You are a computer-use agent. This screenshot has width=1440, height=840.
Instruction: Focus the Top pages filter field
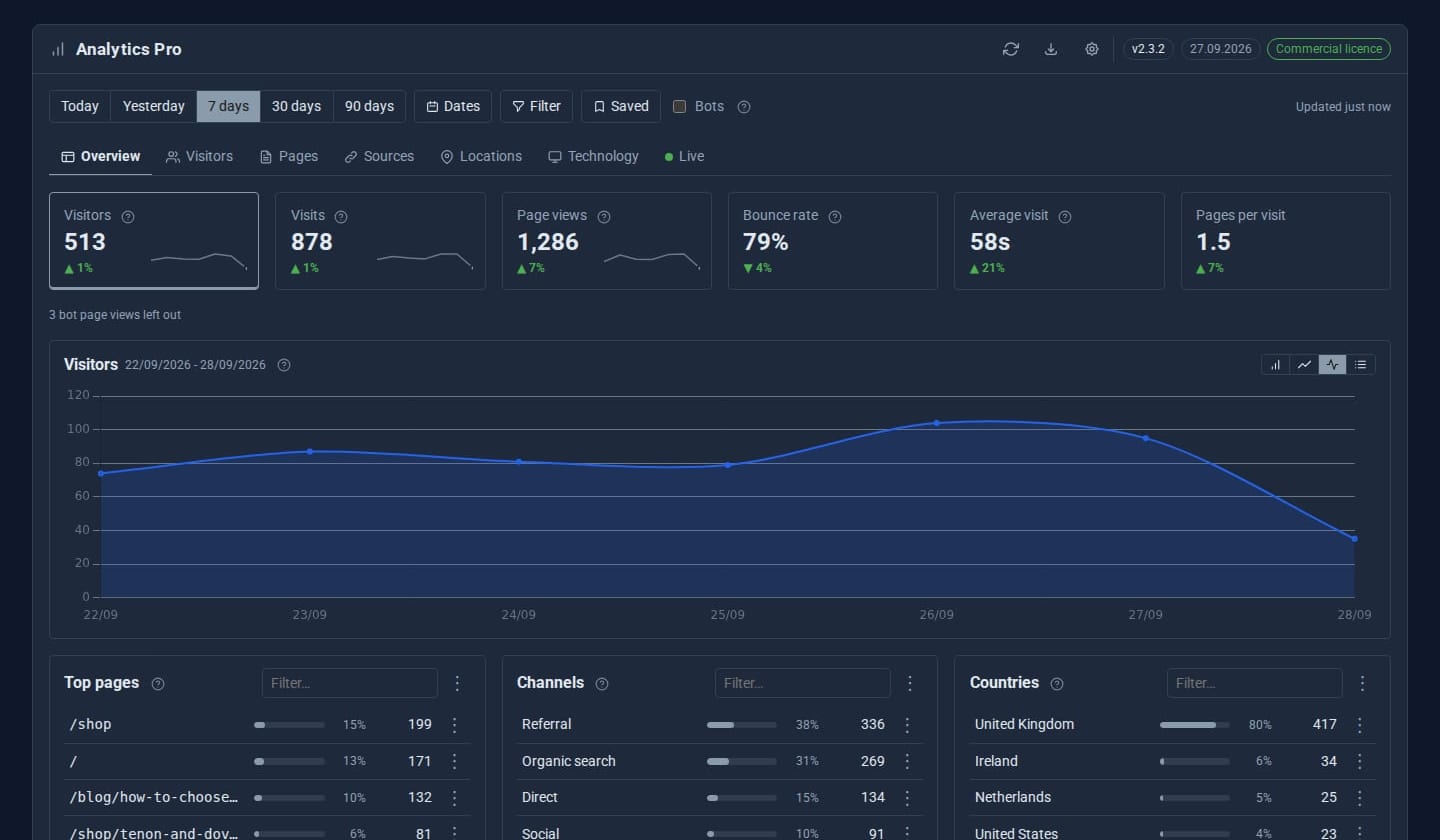click(x=350, y=683)
